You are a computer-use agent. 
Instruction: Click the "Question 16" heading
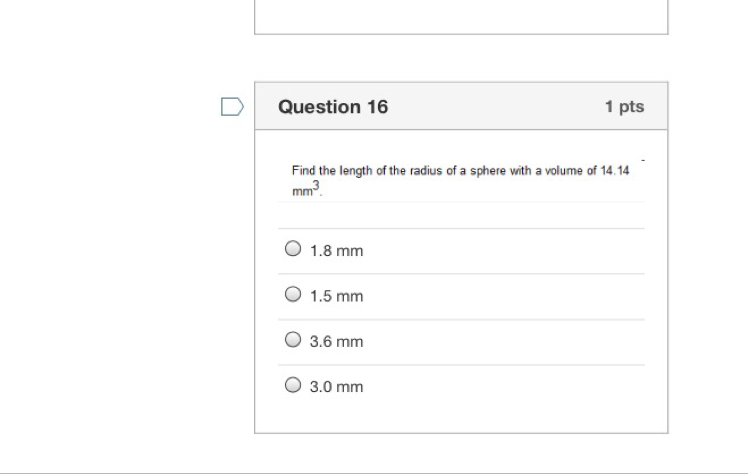[x=333, y=107]
